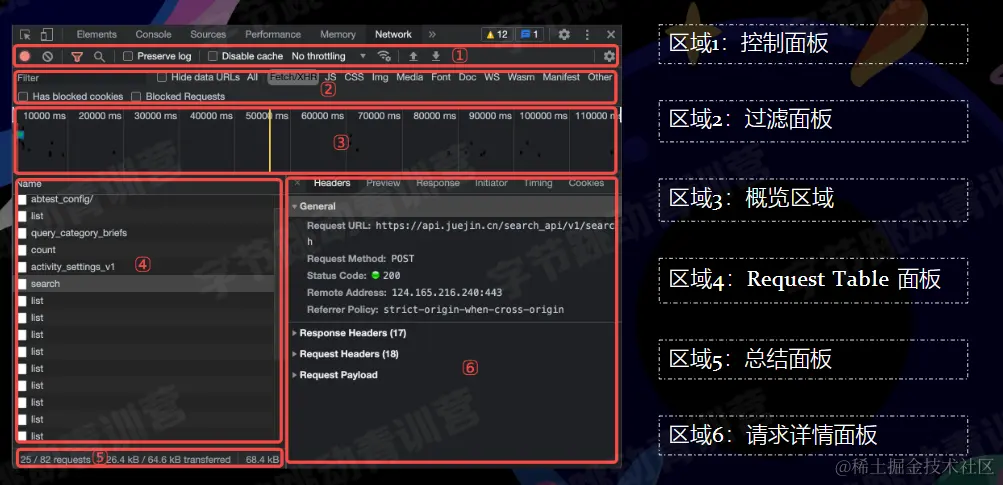Export HAR file download arrow

pos(436,56)
